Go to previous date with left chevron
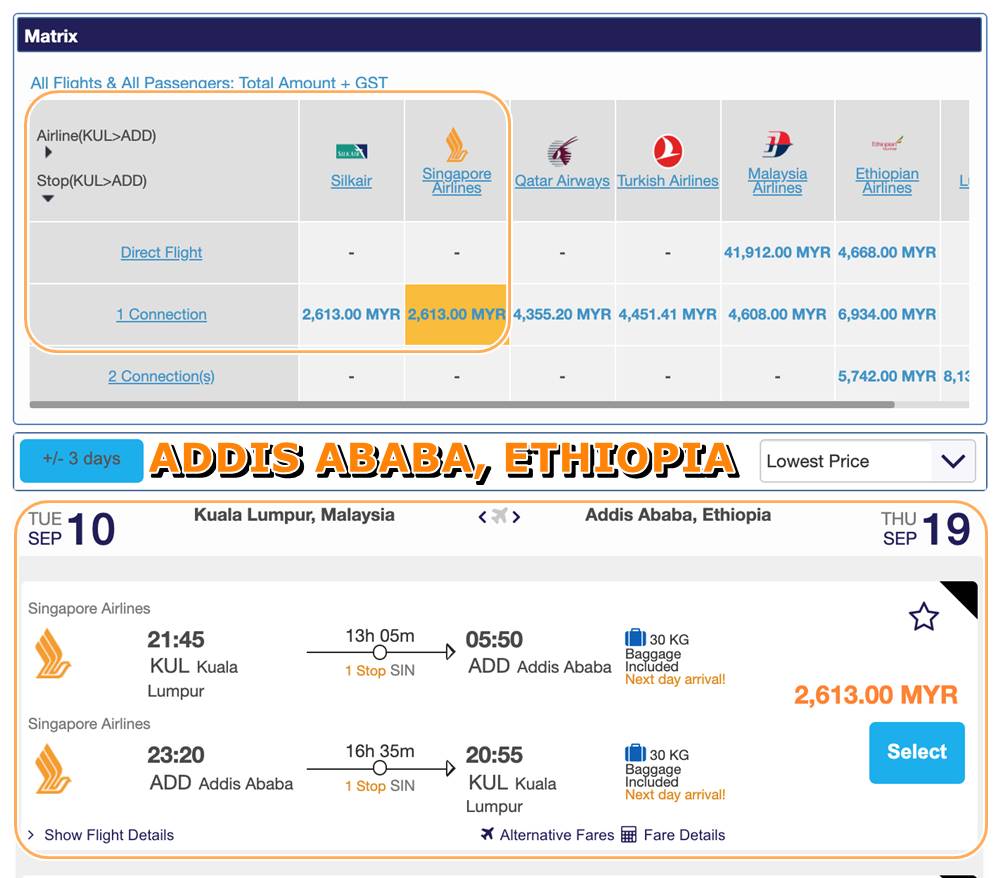Screen dimensions: 1000x878 [483, 516]
